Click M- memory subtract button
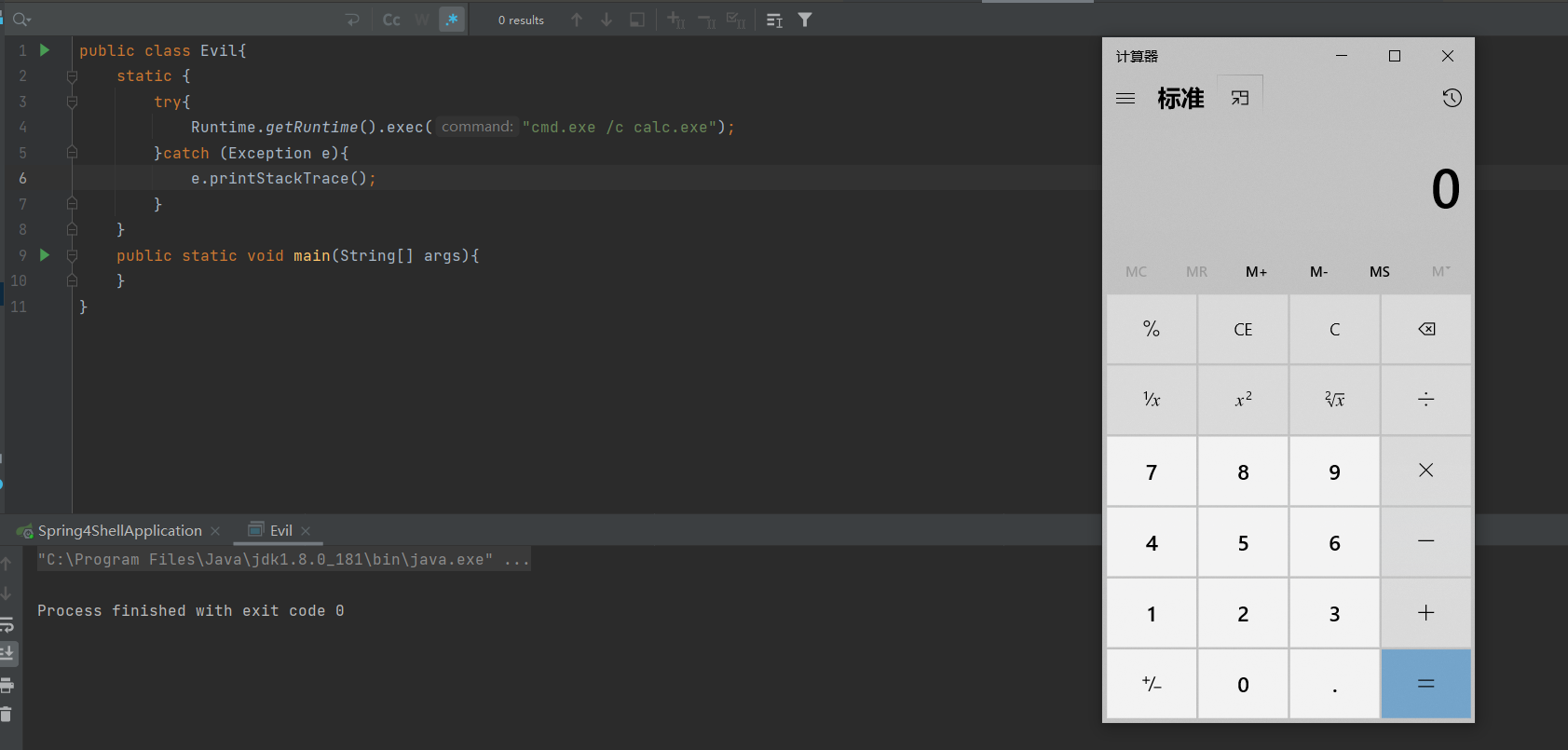This screenshot has height=750, width=1568. point(1318,272)
